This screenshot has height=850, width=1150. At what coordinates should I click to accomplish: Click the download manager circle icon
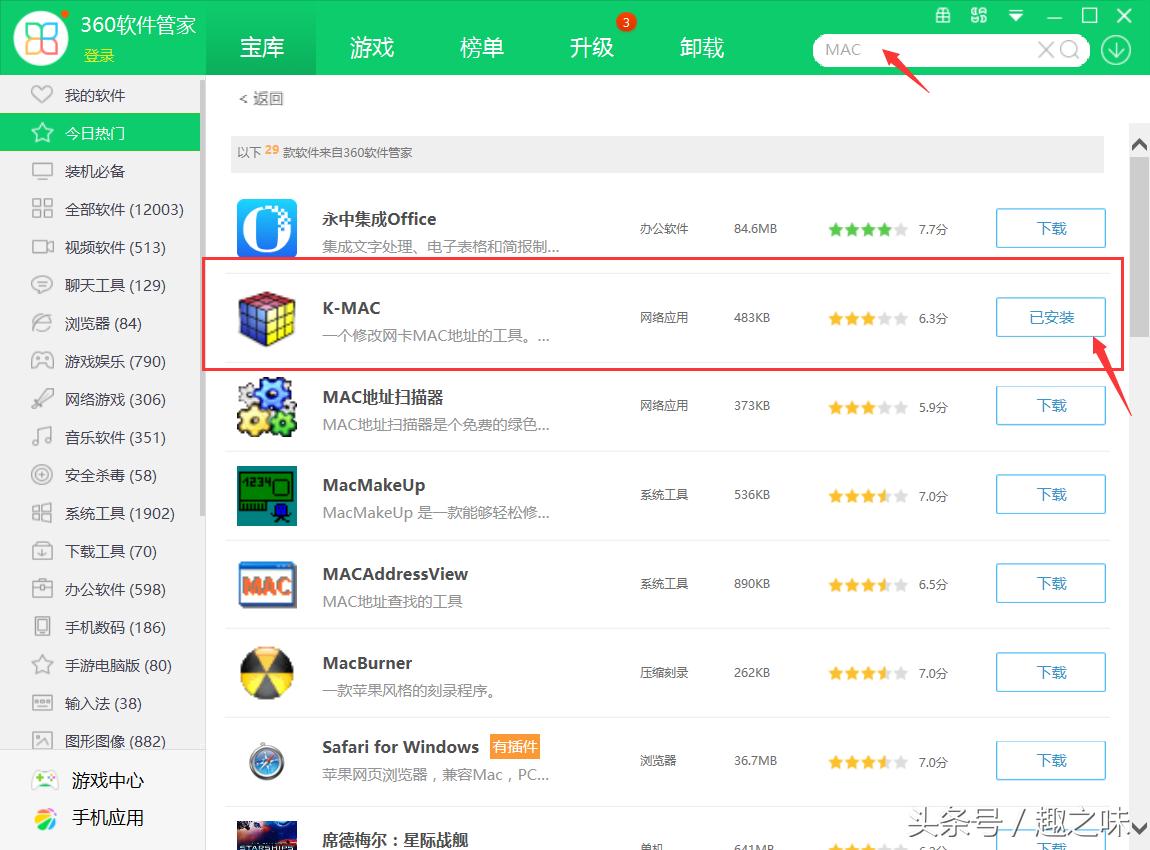tap(1115, 49)
